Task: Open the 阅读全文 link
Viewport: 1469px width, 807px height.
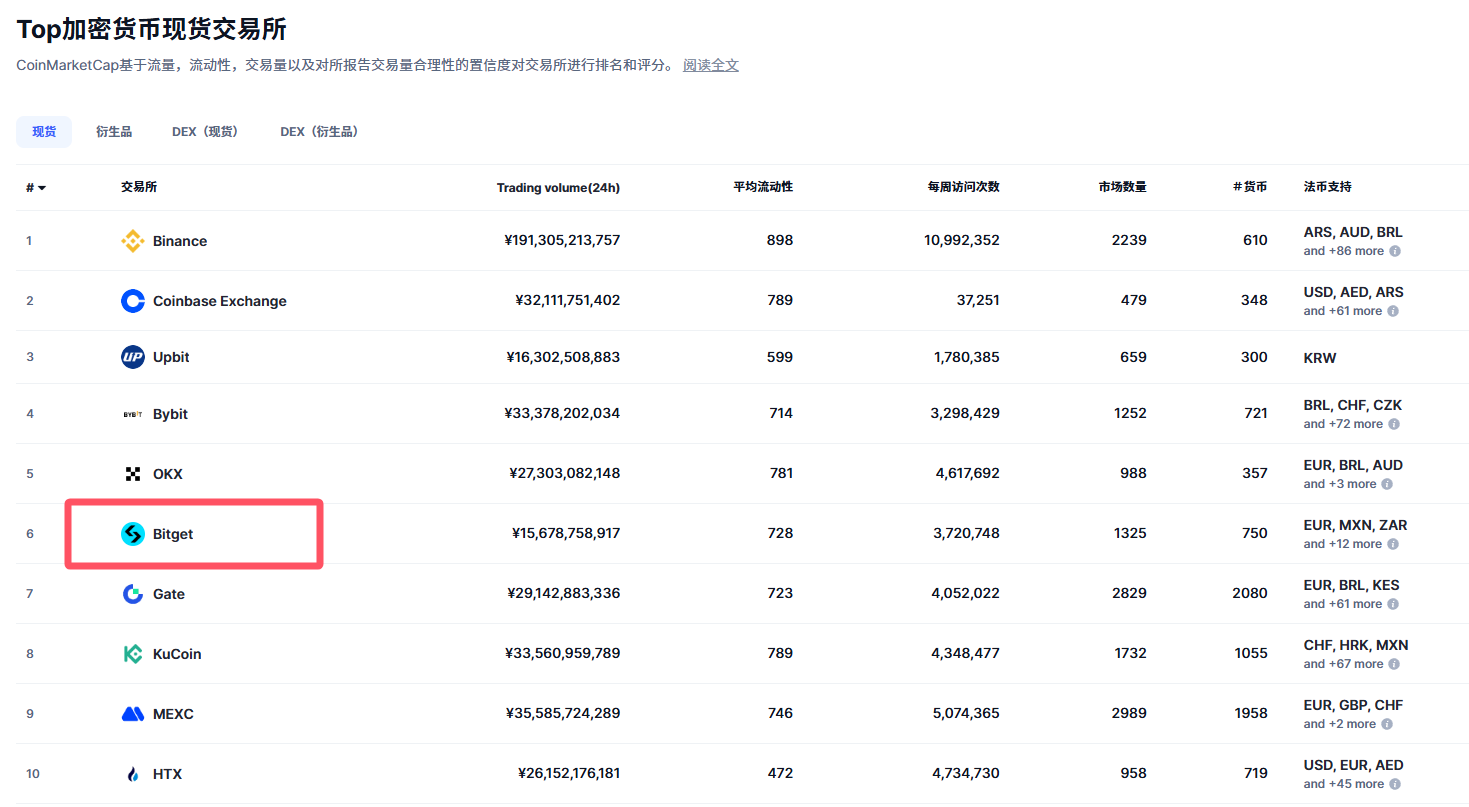Action: pos(711,65)
